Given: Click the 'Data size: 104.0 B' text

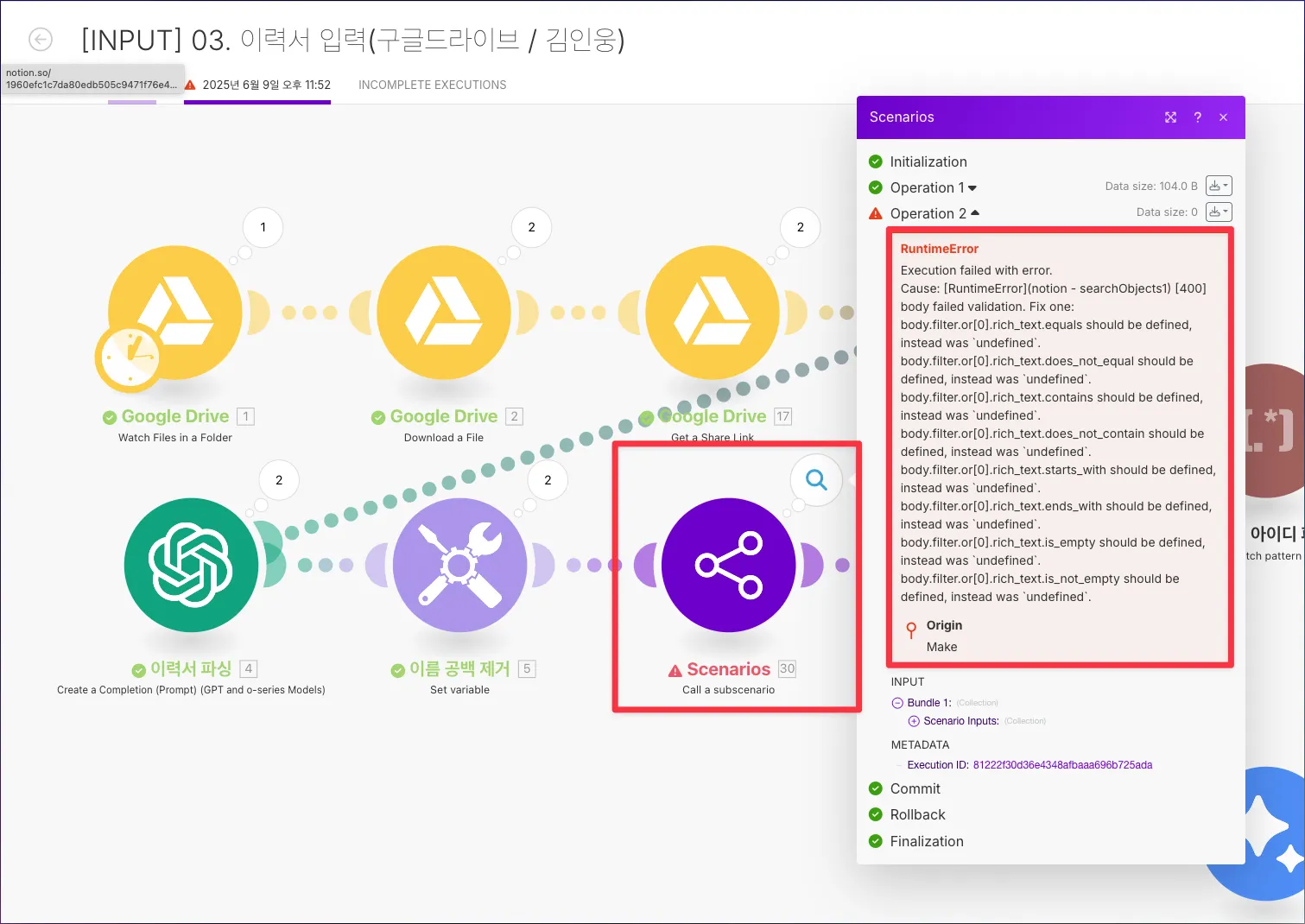Looking at the screenshot, I should (x=1151, y=186).
